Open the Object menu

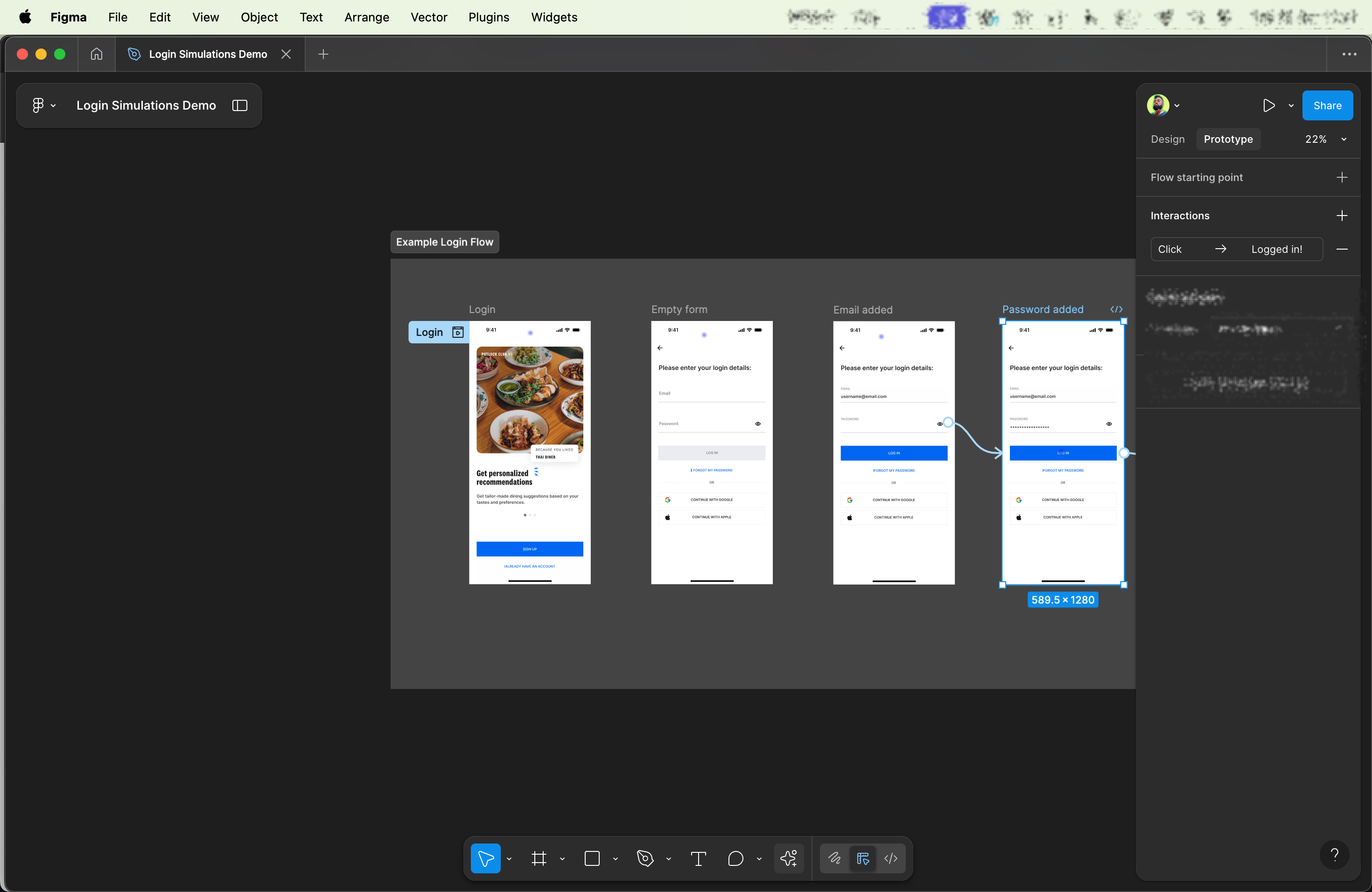coord(259,17)
